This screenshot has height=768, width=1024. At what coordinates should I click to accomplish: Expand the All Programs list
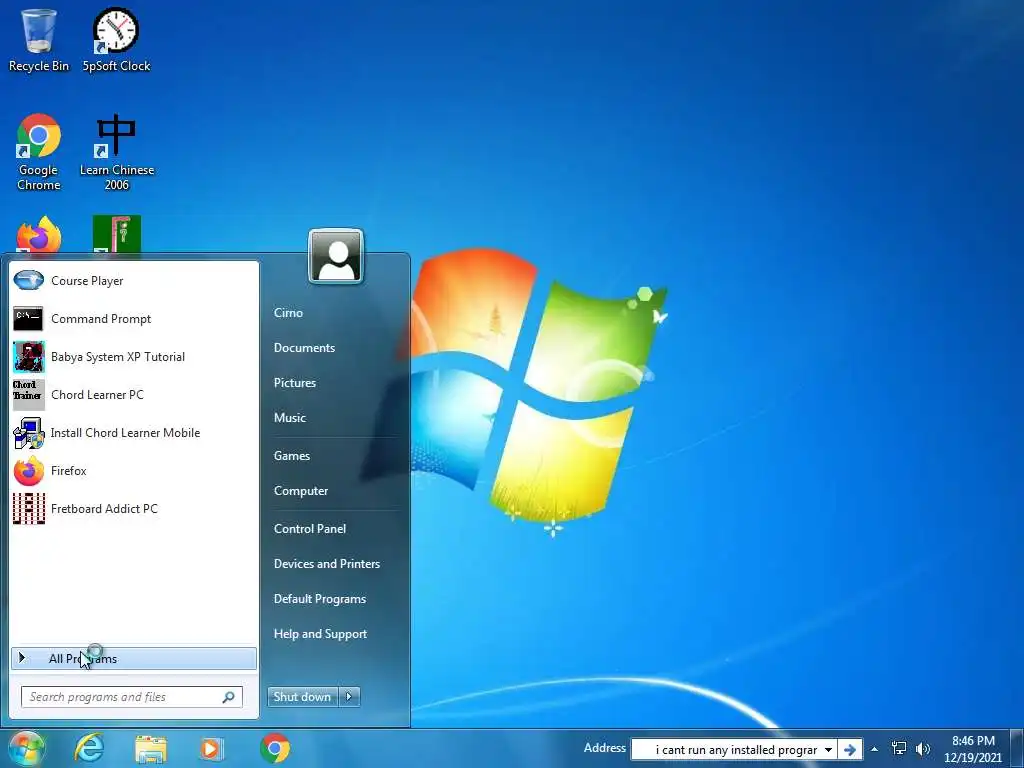point(134,658)
